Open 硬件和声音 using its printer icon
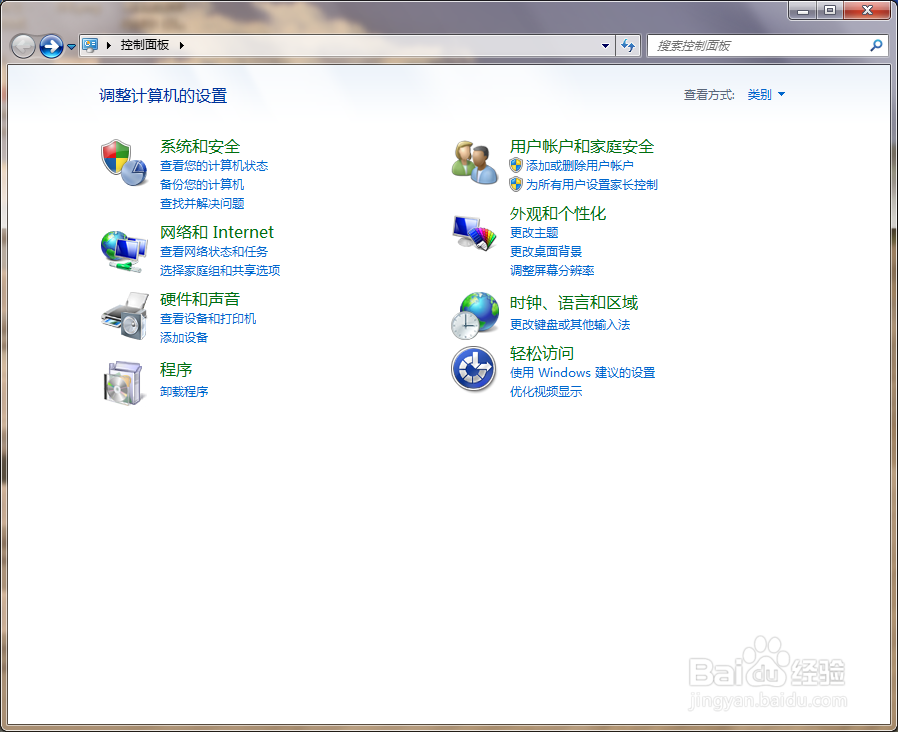898x732 pixels. (123, 317)
